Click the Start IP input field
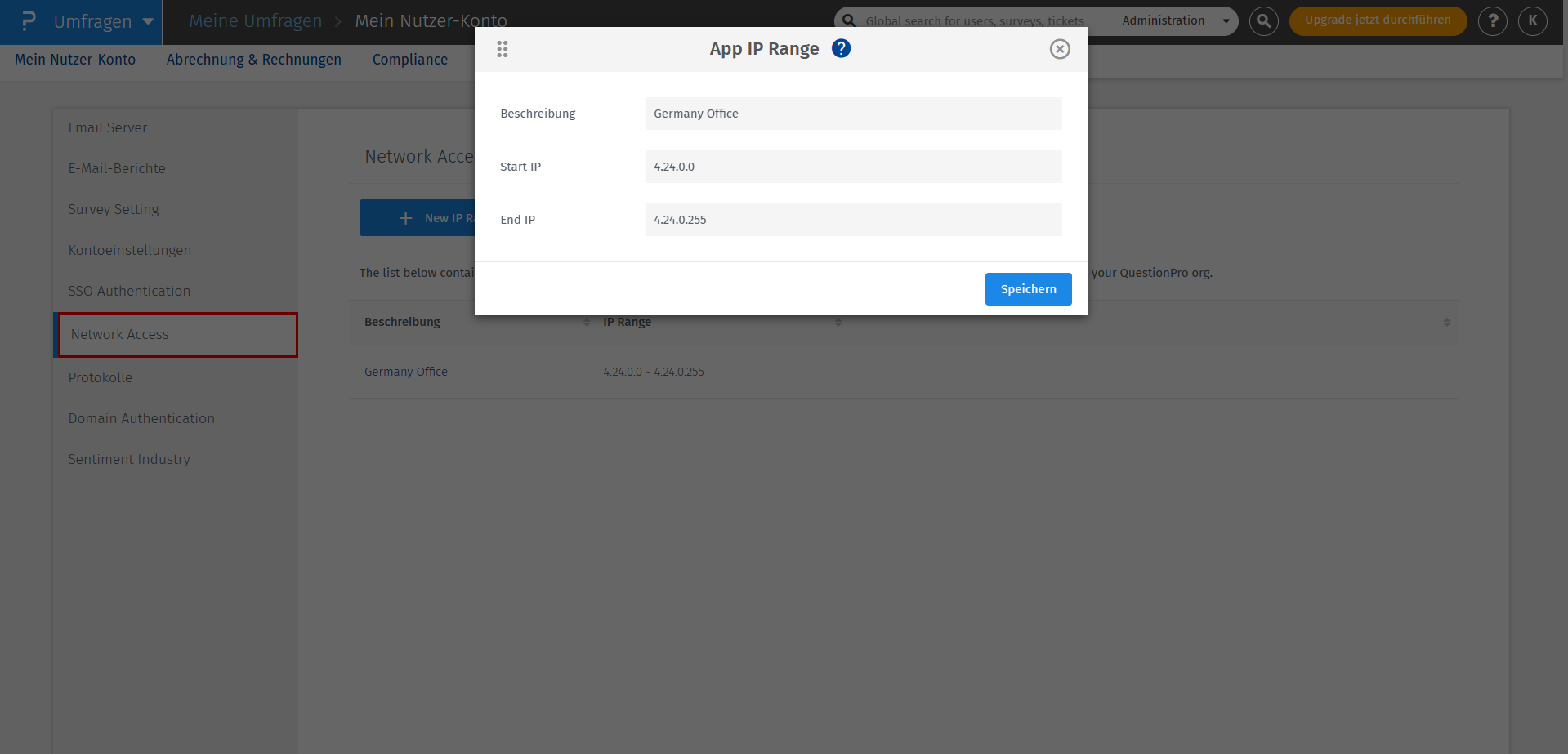1568x754 pixels. coord(852,167)
